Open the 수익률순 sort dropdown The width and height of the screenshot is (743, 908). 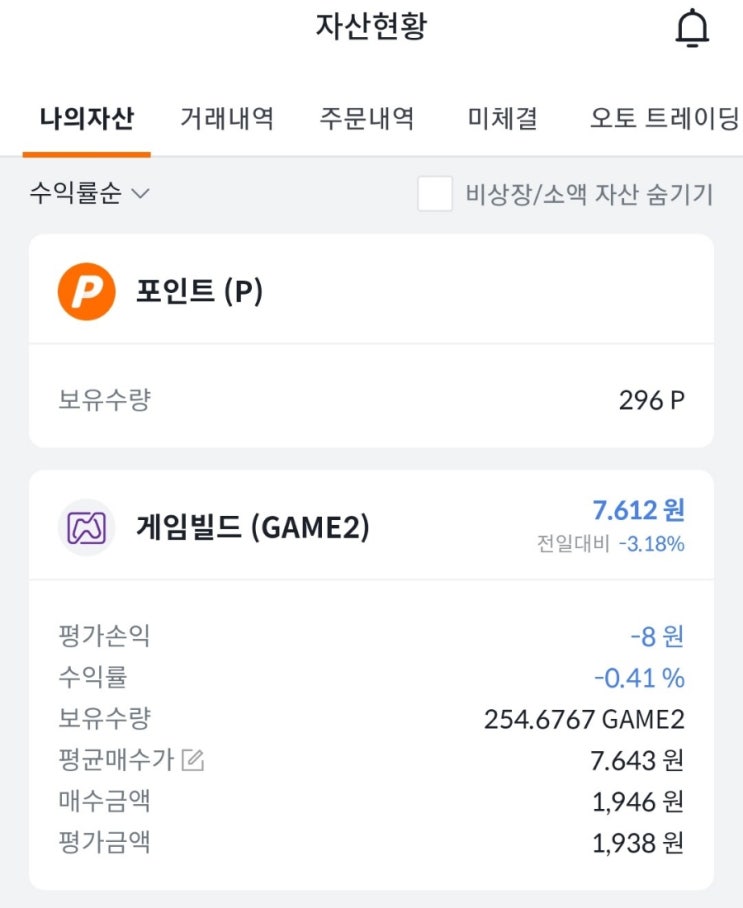[x=90, y=193]
